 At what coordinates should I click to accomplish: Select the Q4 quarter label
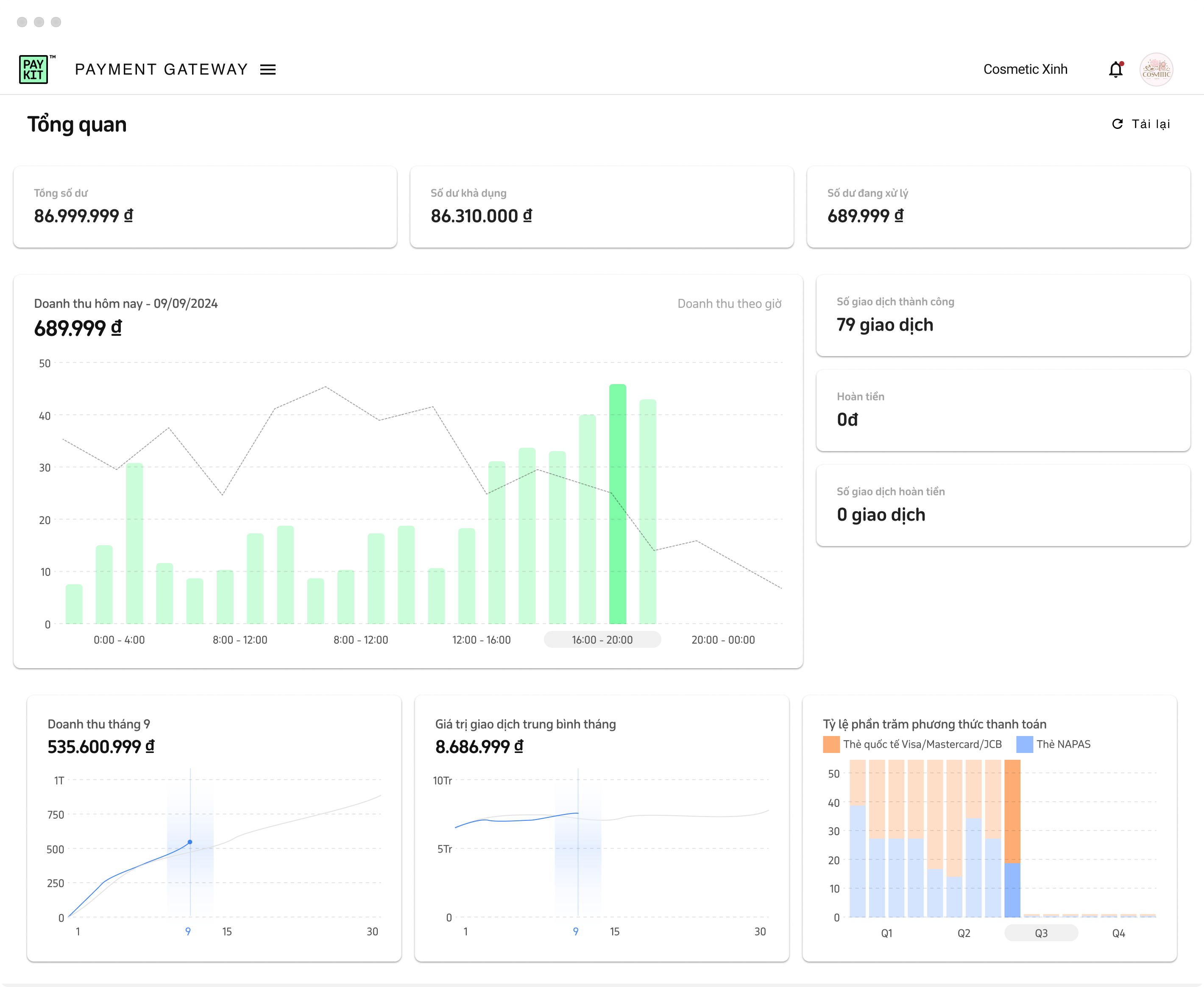pyautogui.click(x=1118, y=933)
